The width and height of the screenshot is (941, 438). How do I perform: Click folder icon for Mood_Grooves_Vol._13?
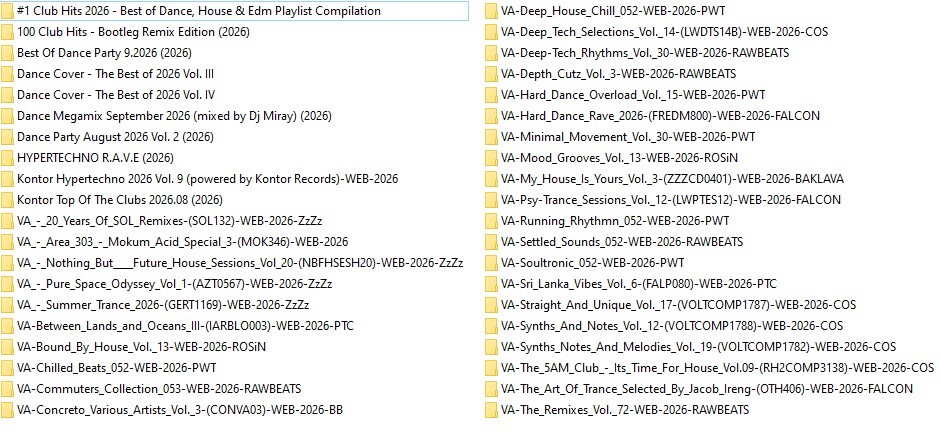click(x=491, y=158)
